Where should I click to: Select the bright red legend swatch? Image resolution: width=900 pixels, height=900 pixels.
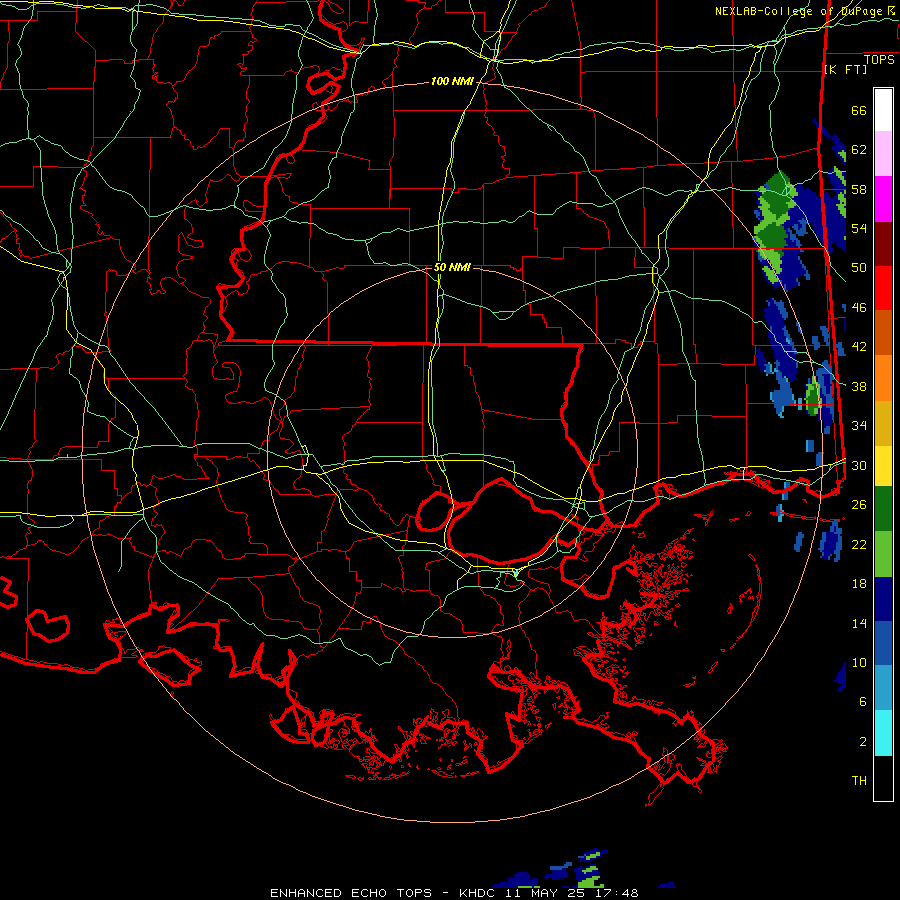[x=883, y=288]
